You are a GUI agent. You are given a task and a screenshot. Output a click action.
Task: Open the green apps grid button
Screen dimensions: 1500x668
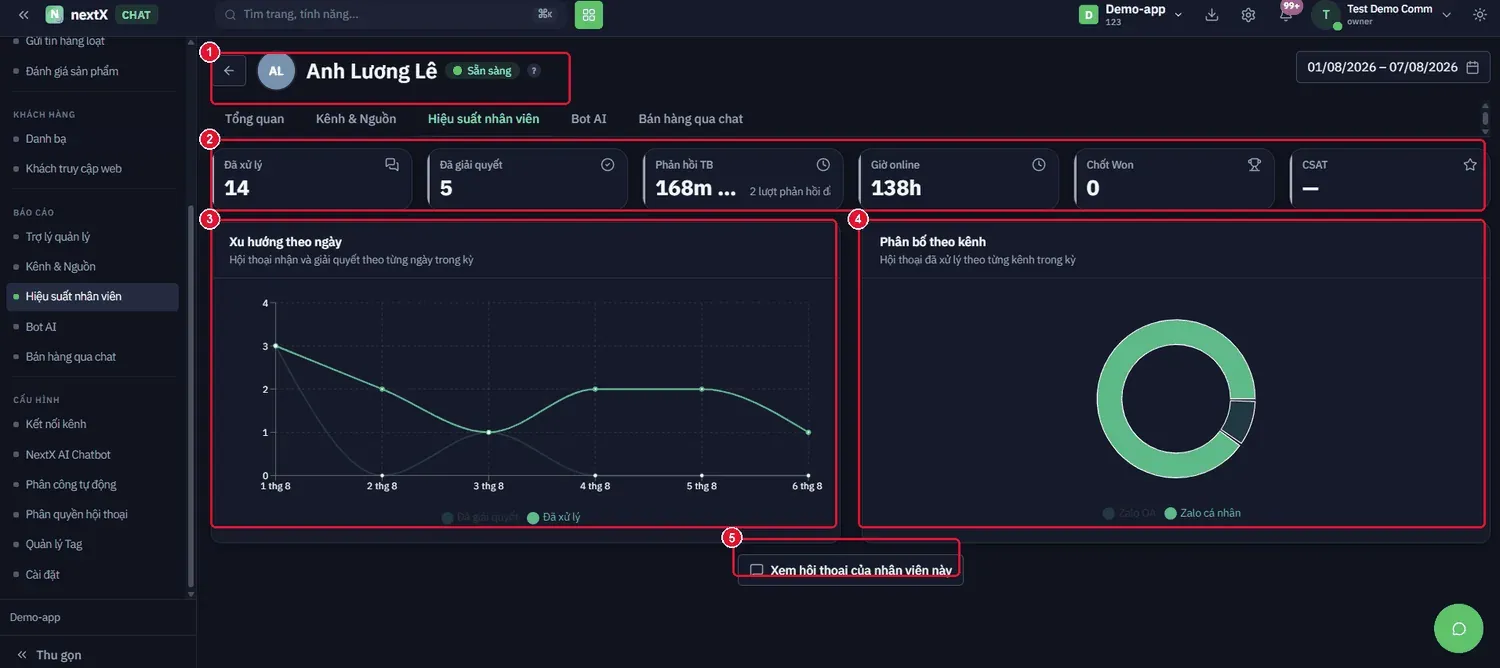pyautogui.click(x=589, y=15)
